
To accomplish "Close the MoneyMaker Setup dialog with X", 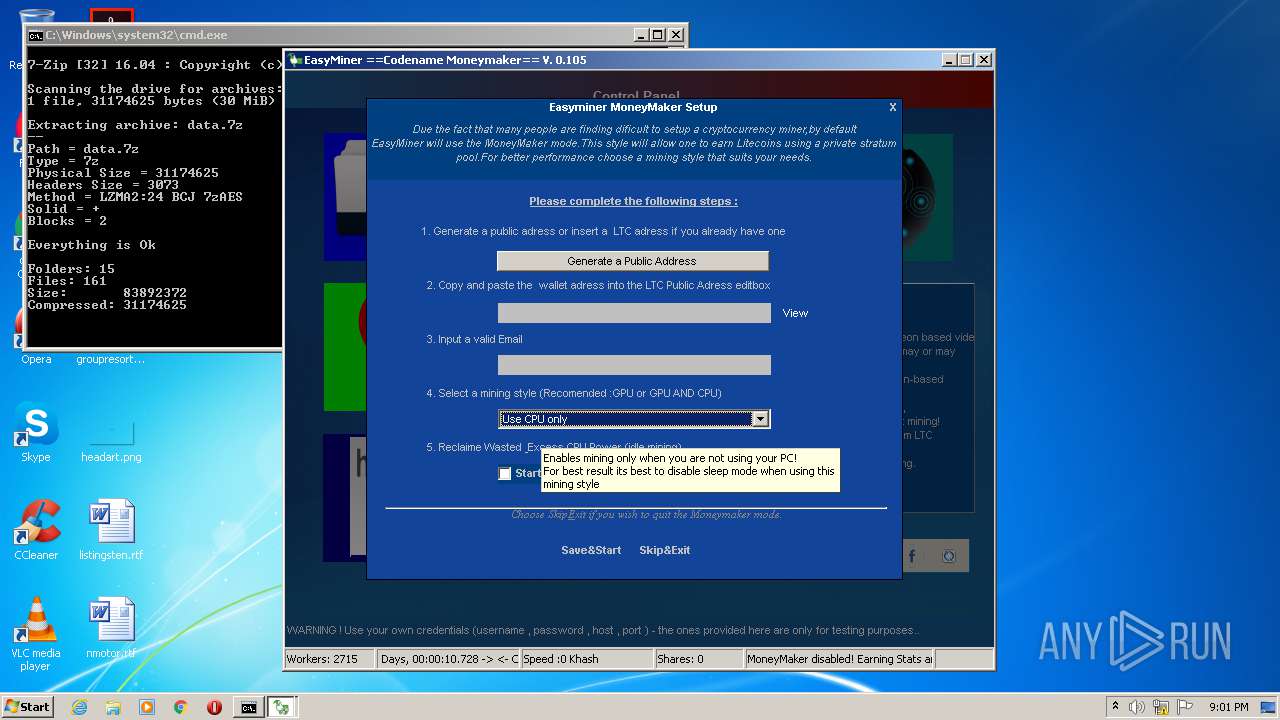I will tap(893, 107).
